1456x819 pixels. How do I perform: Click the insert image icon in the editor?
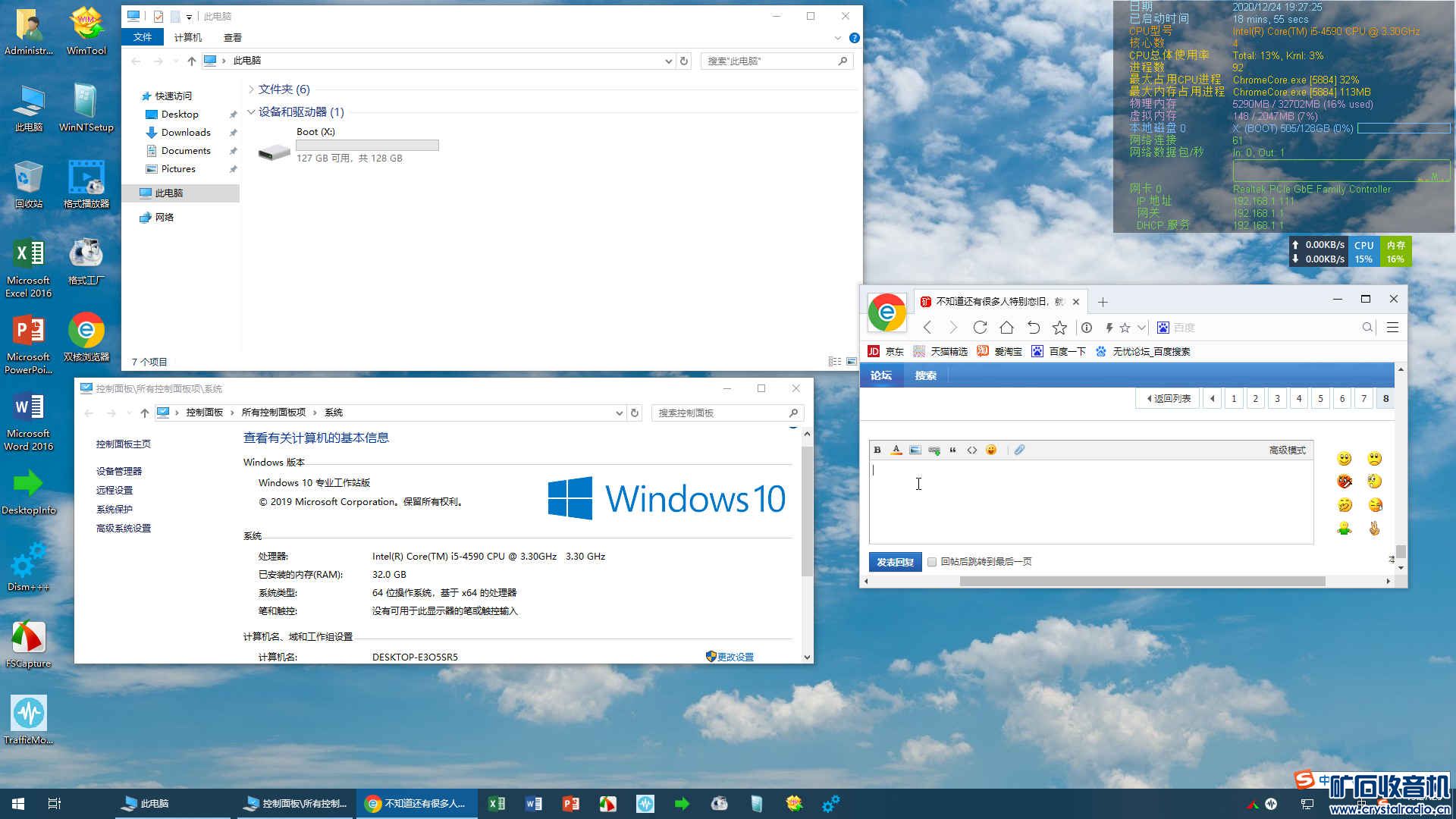[915, 450]
